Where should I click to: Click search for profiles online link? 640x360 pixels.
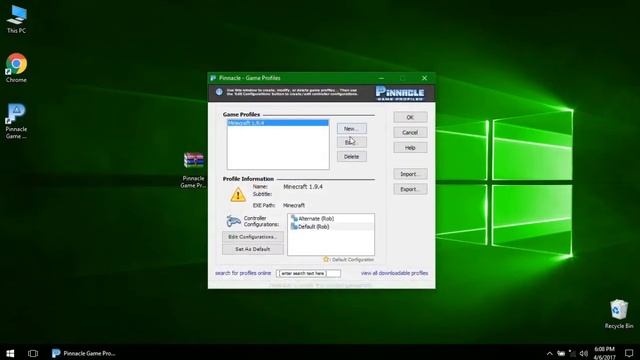click(243, 273)
